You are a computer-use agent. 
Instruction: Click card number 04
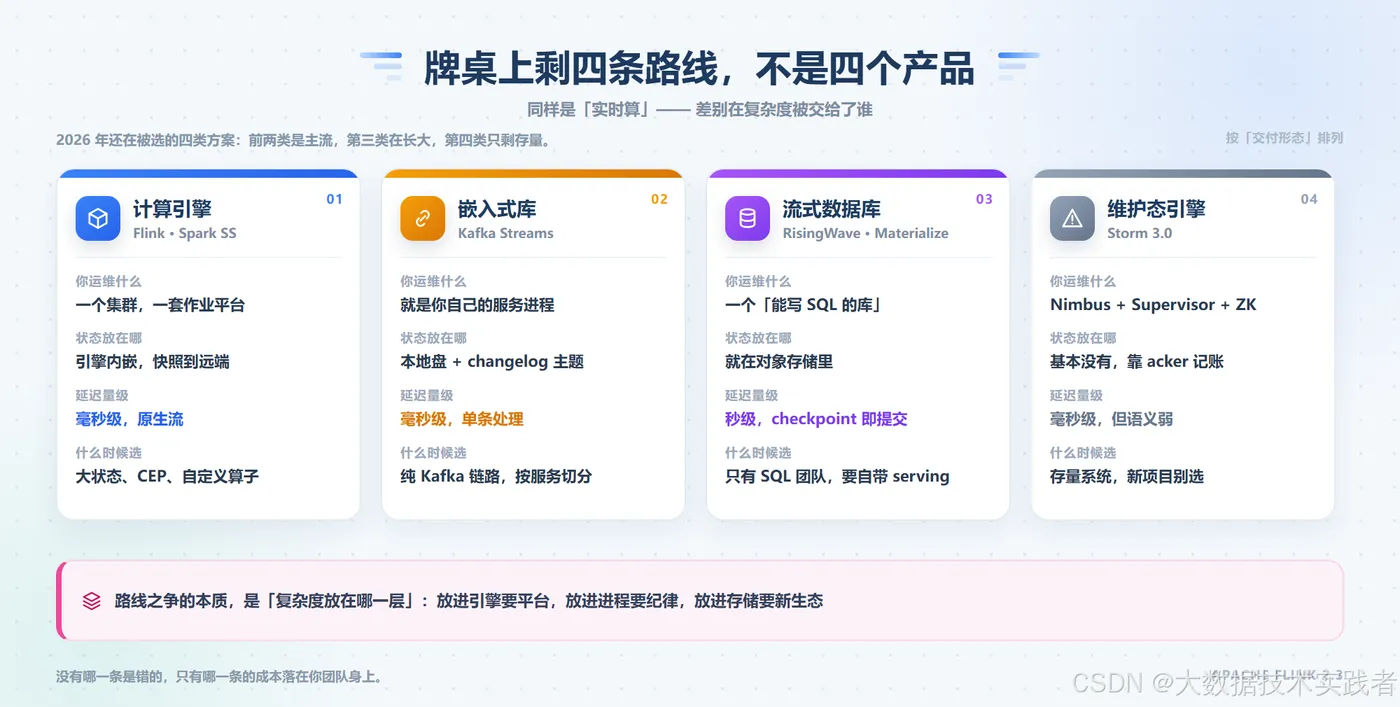pyautogui.click(x=1309, y=199)
